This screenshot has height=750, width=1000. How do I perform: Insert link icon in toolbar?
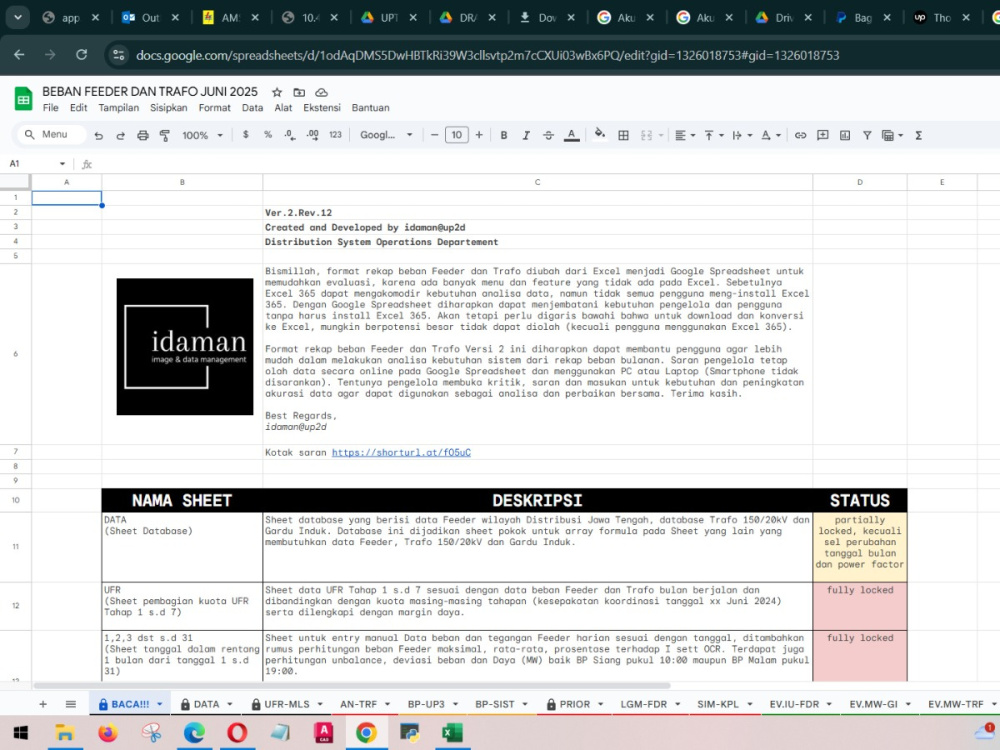(x=800, y=135)
